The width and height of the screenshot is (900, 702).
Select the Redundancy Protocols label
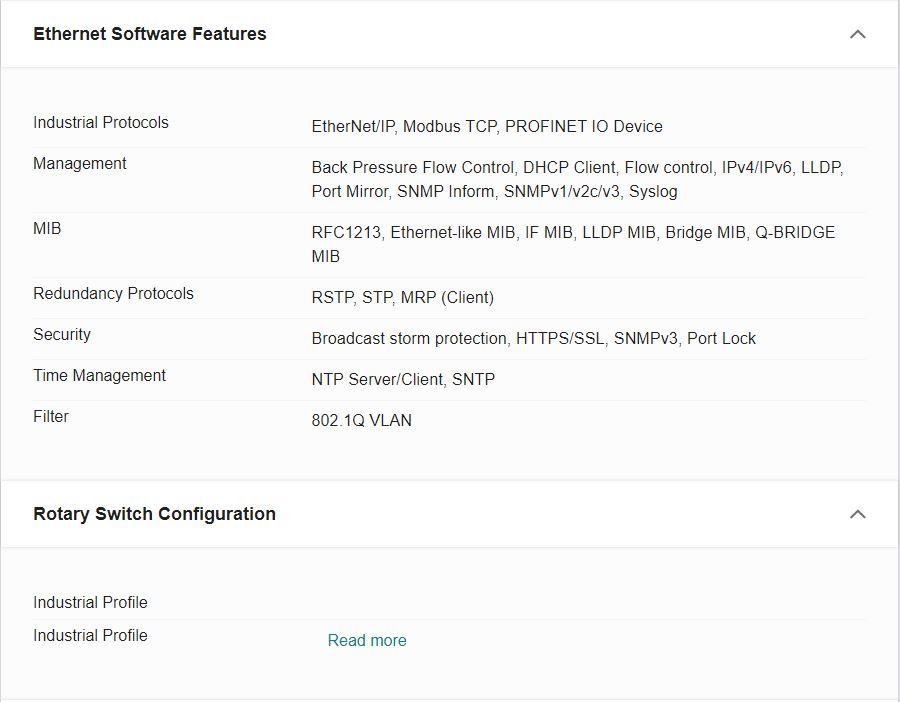pos(114,293)
